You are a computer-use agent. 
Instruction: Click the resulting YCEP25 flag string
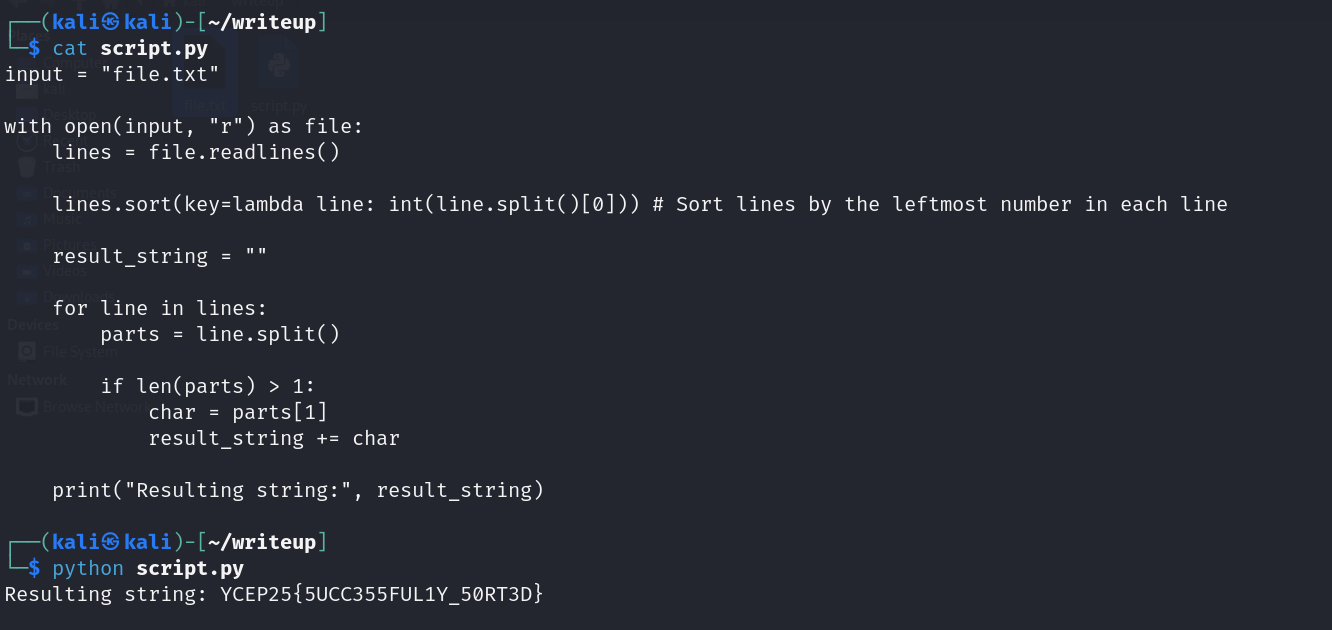pyautogui.click(x=382, y=594)
